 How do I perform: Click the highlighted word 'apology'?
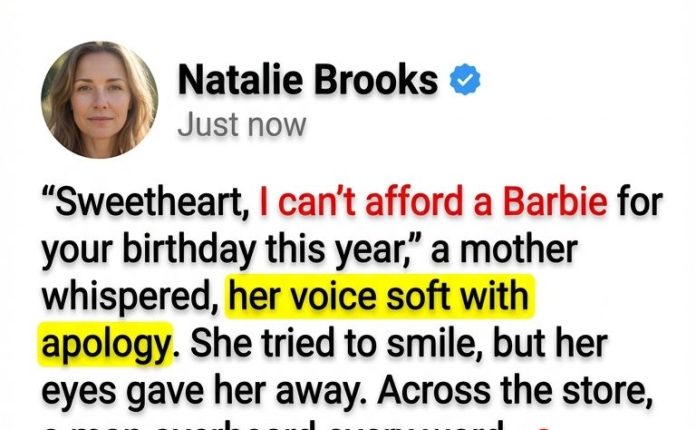tap(106, 345)
